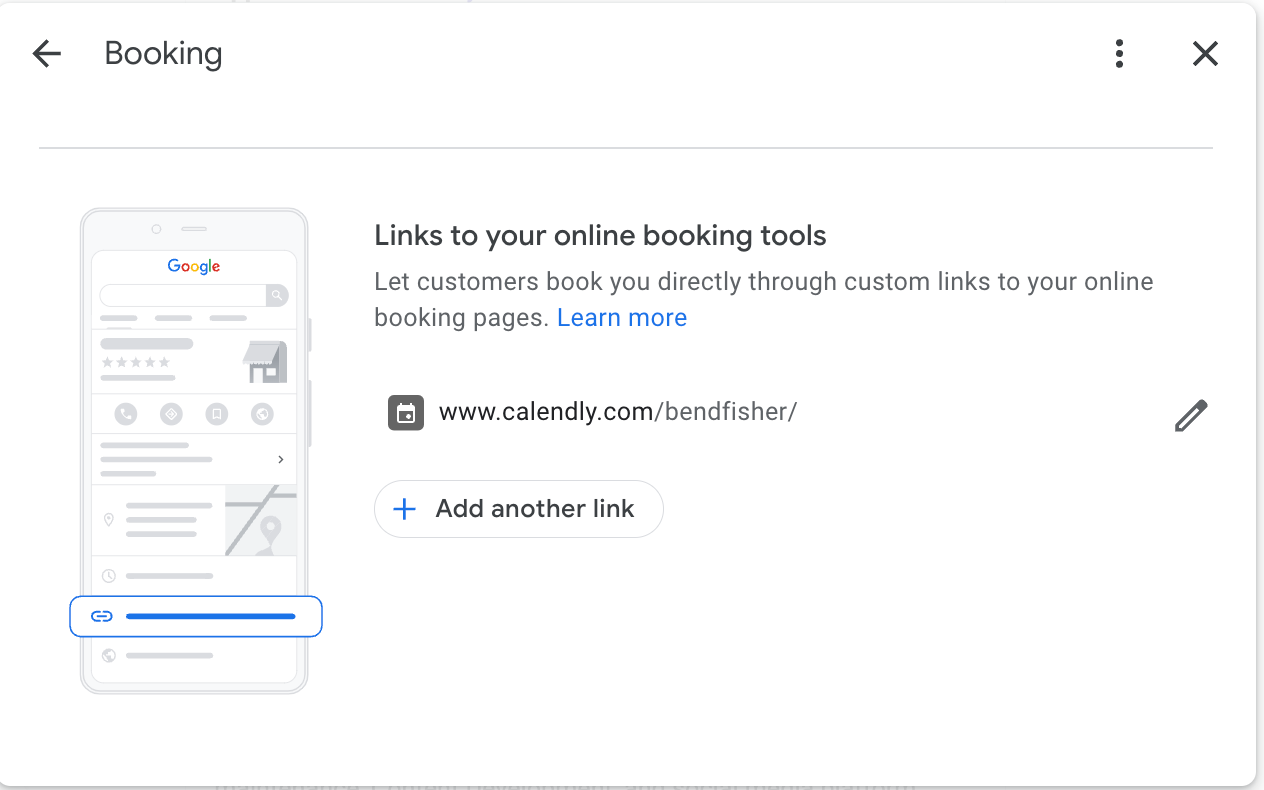Click the map thumbnail in the phone illustration

[x=261, y=520]
